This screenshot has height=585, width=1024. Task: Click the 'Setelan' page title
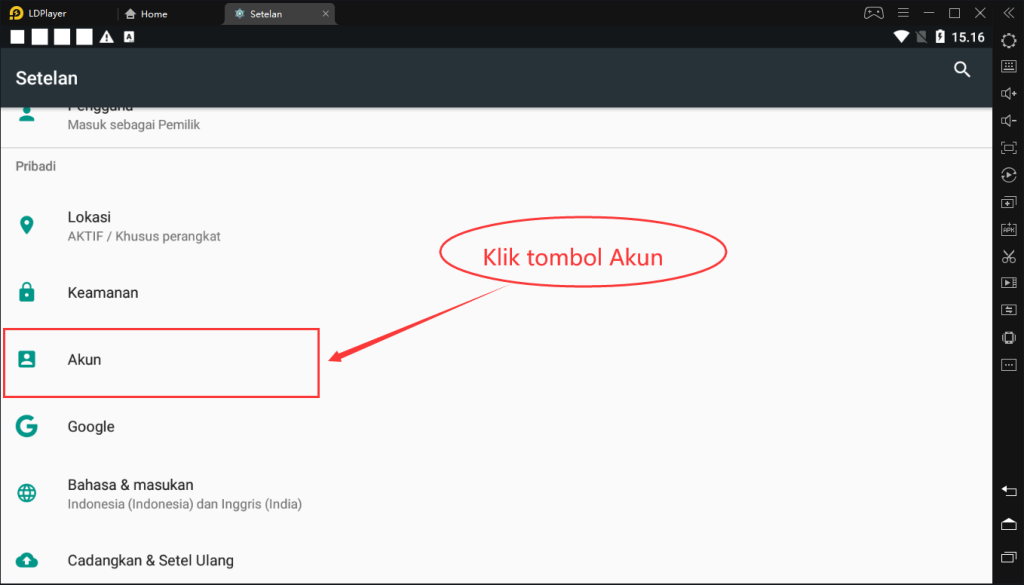pos(46,78)
